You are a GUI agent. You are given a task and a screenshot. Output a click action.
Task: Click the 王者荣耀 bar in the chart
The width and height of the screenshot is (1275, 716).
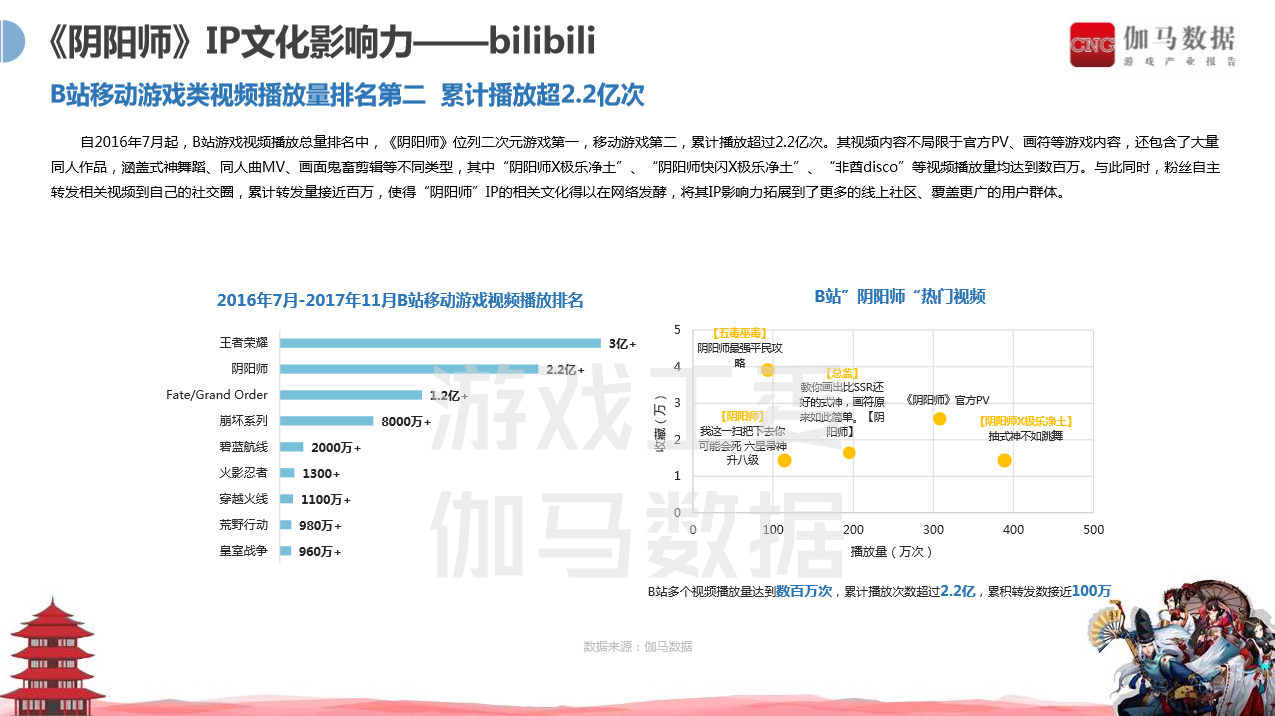click(440, 343)
